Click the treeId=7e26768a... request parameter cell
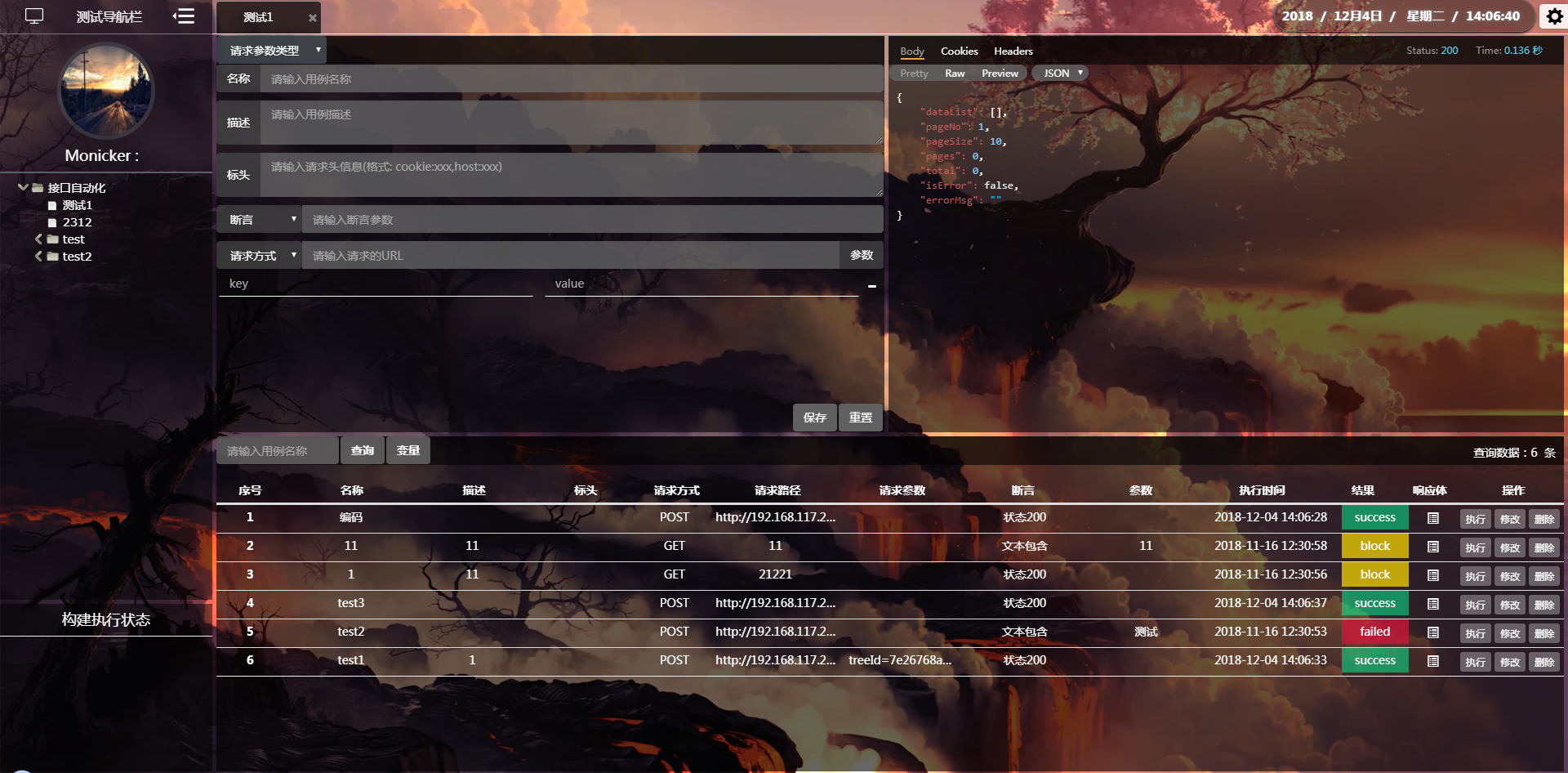This screenshot has height=773, width=1568. [900, 660]
